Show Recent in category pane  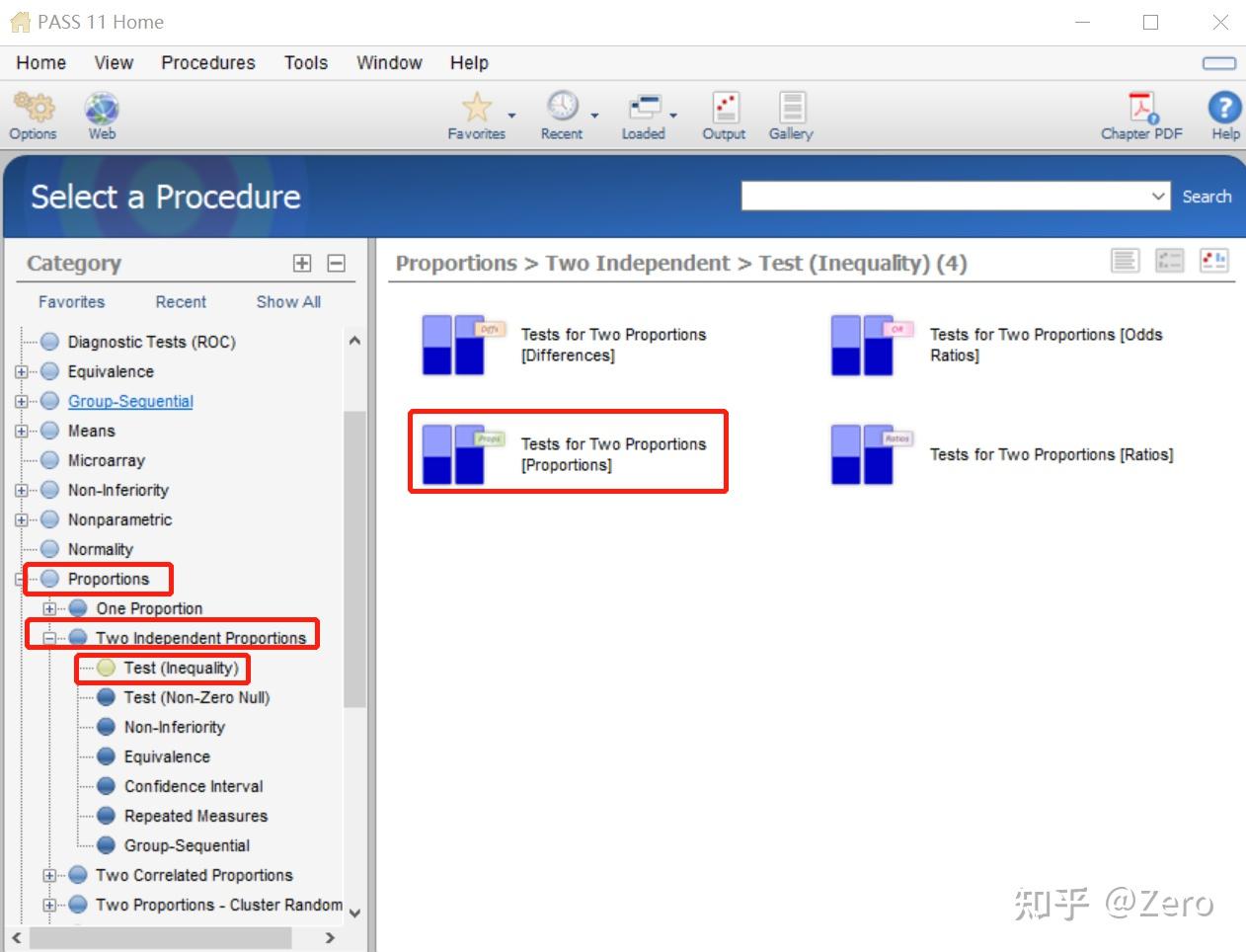(181, 302)
